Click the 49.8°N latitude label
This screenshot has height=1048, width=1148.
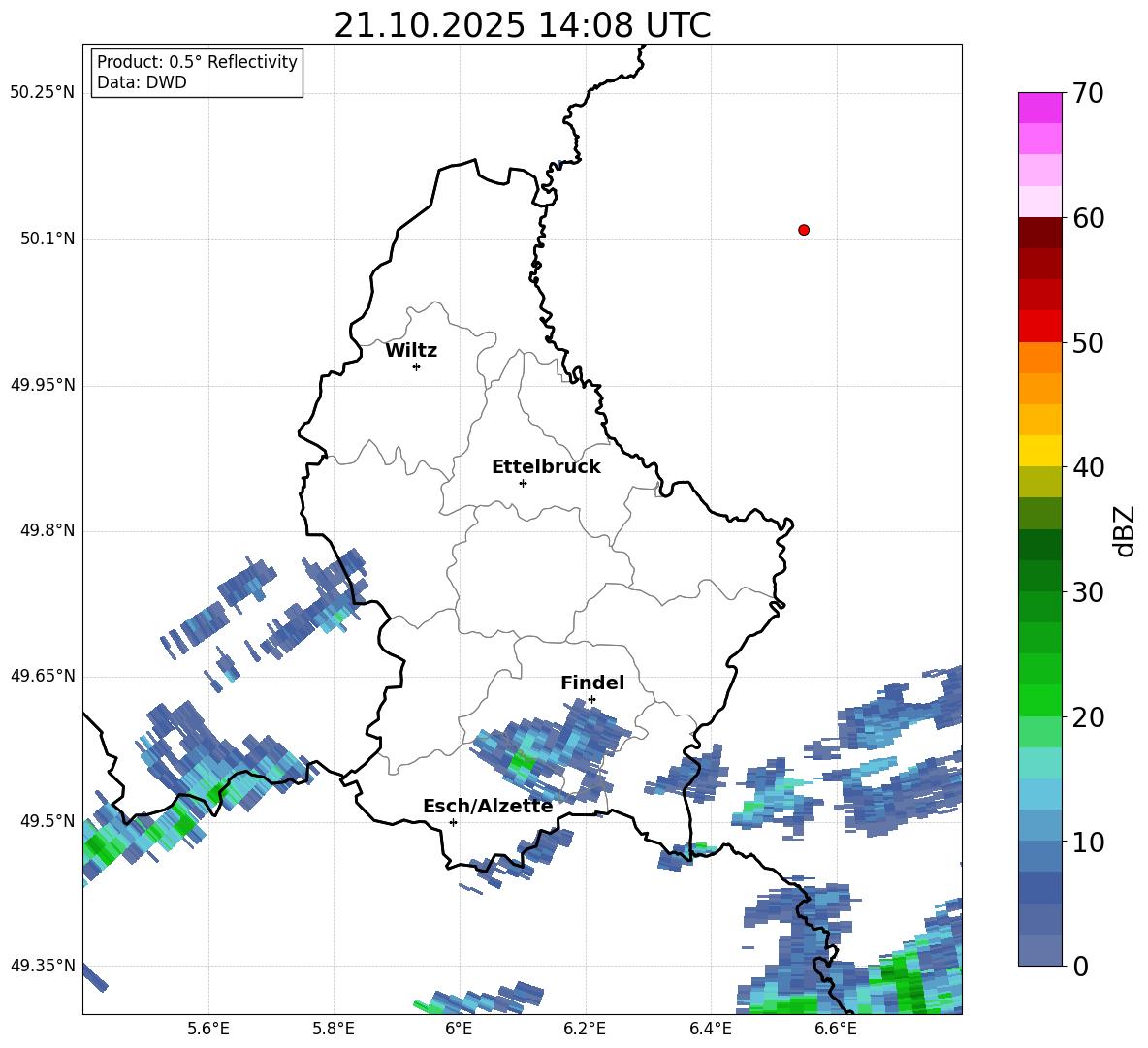pos(48,530)
